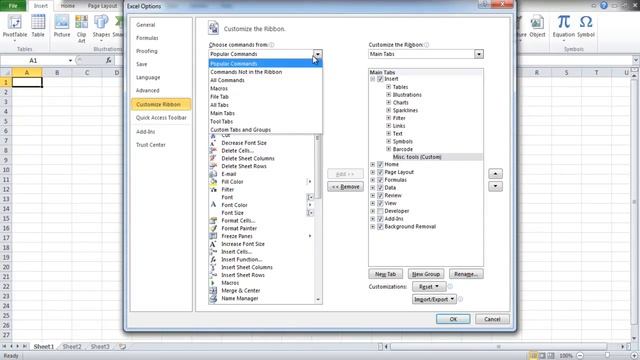
Task: Click the Cancel button
Action: coord(492,319)
